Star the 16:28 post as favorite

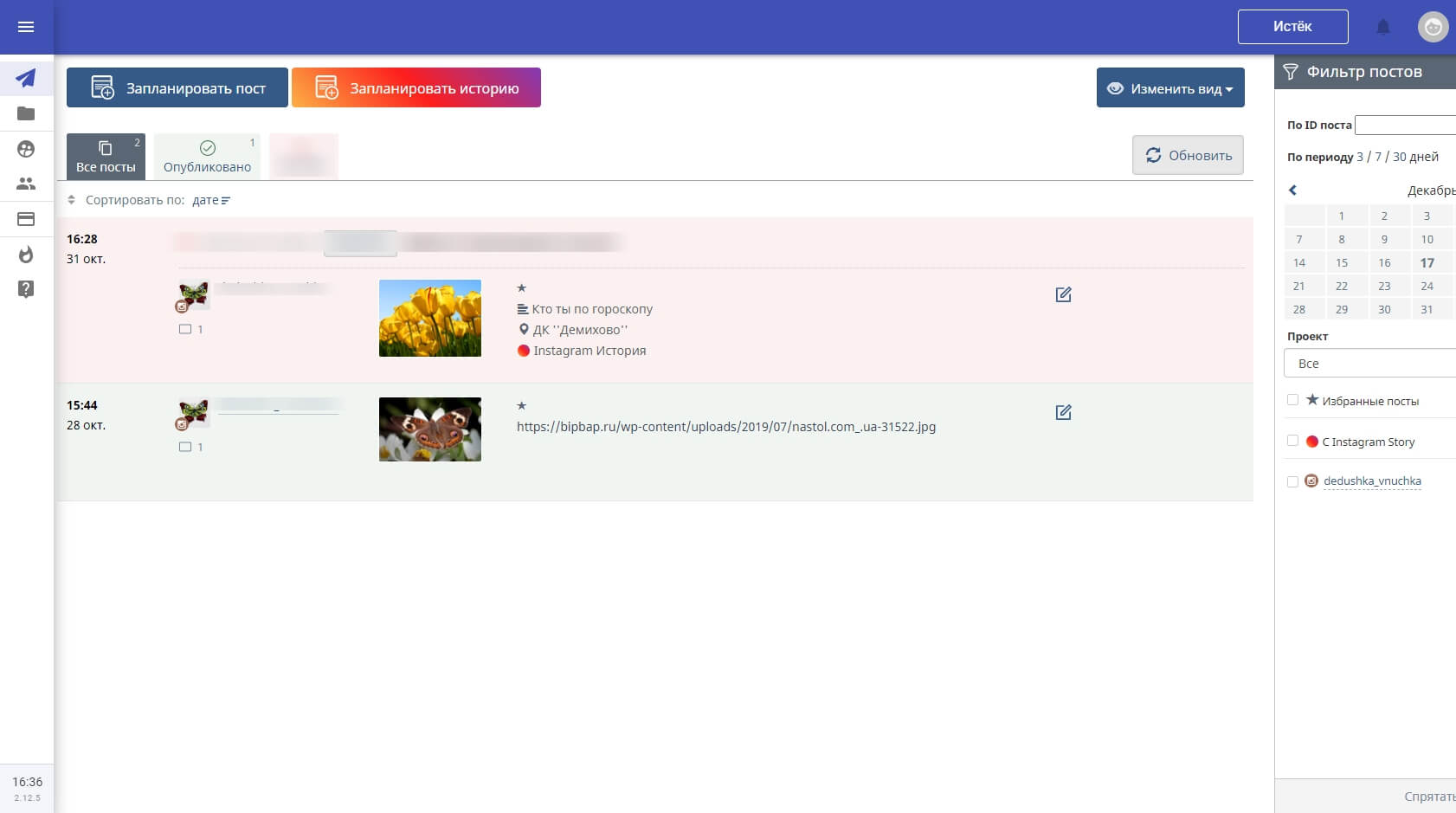pyautogui.click(x=522, y=288)
